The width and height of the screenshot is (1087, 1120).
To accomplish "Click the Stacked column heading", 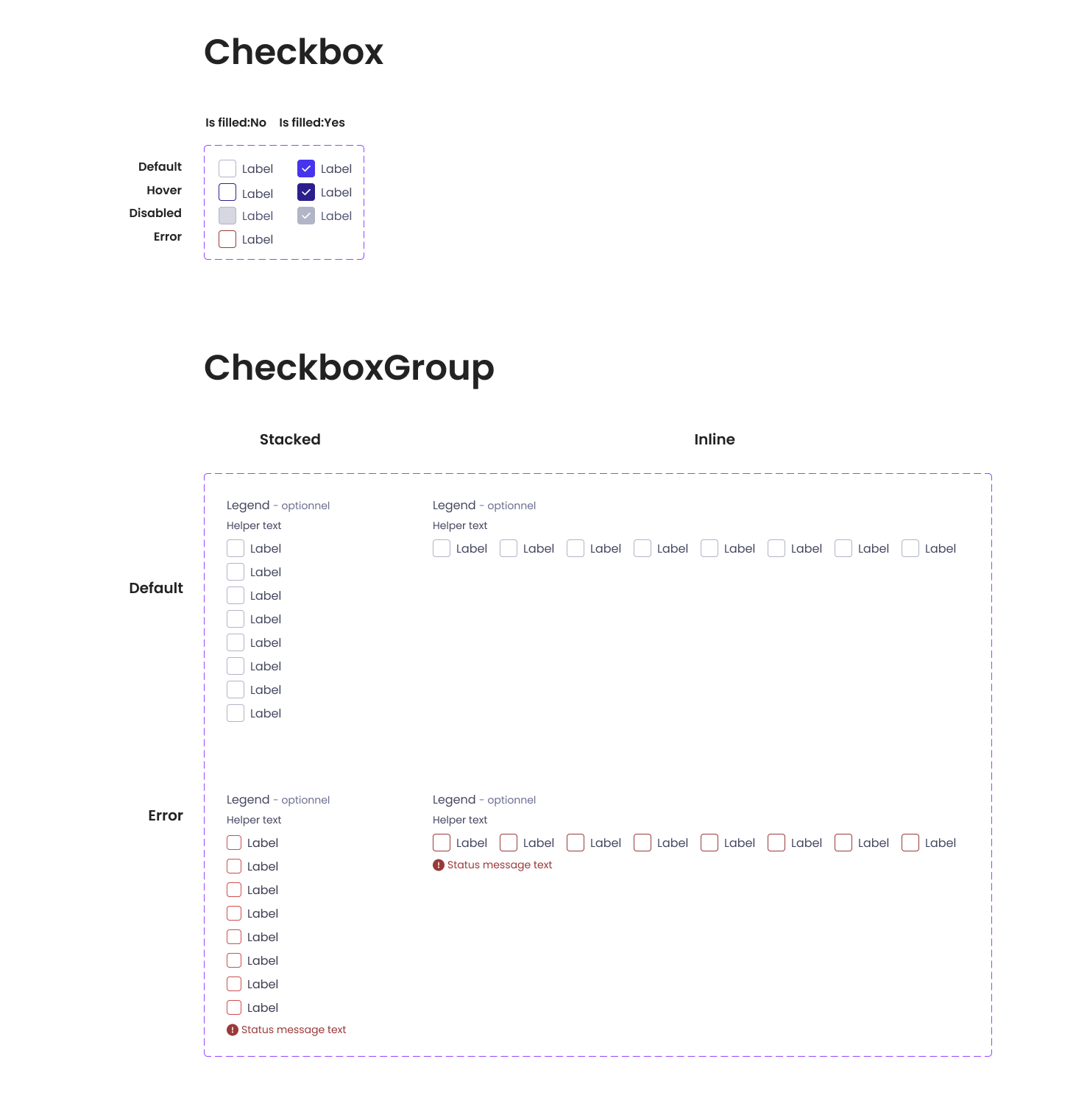I will 290,439.
